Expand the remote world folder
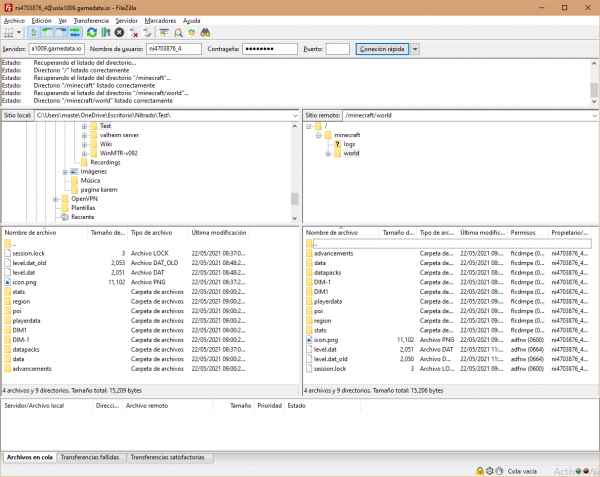Image resolution: width=600 pixels, height=477 pixels. [328, 154]
